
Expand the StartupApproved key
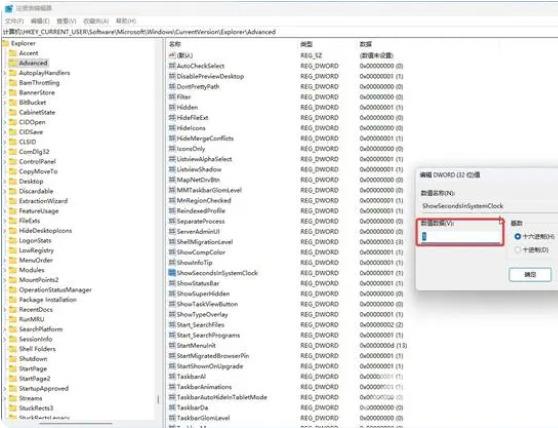point(5,388)
